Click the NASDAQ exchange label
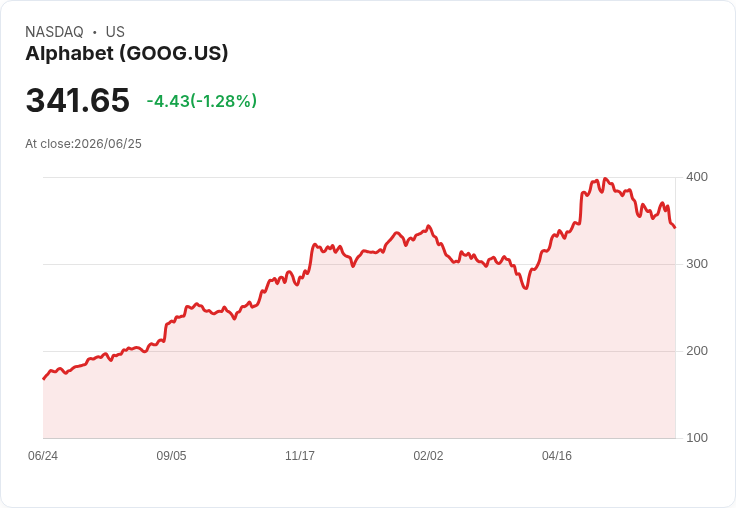The height and width of the screenshot is (508, 736). (x=54, y=32)
